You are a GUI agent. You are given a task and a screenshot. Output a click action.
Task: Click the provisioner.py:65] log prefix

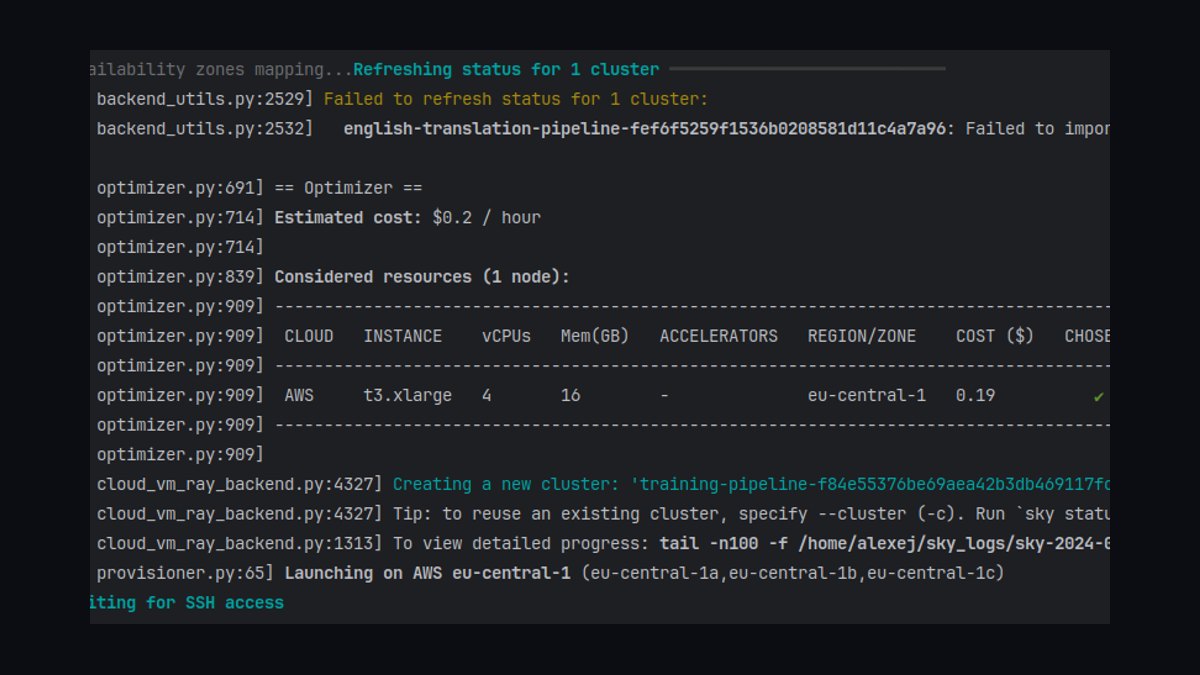(x=185, y=573)
